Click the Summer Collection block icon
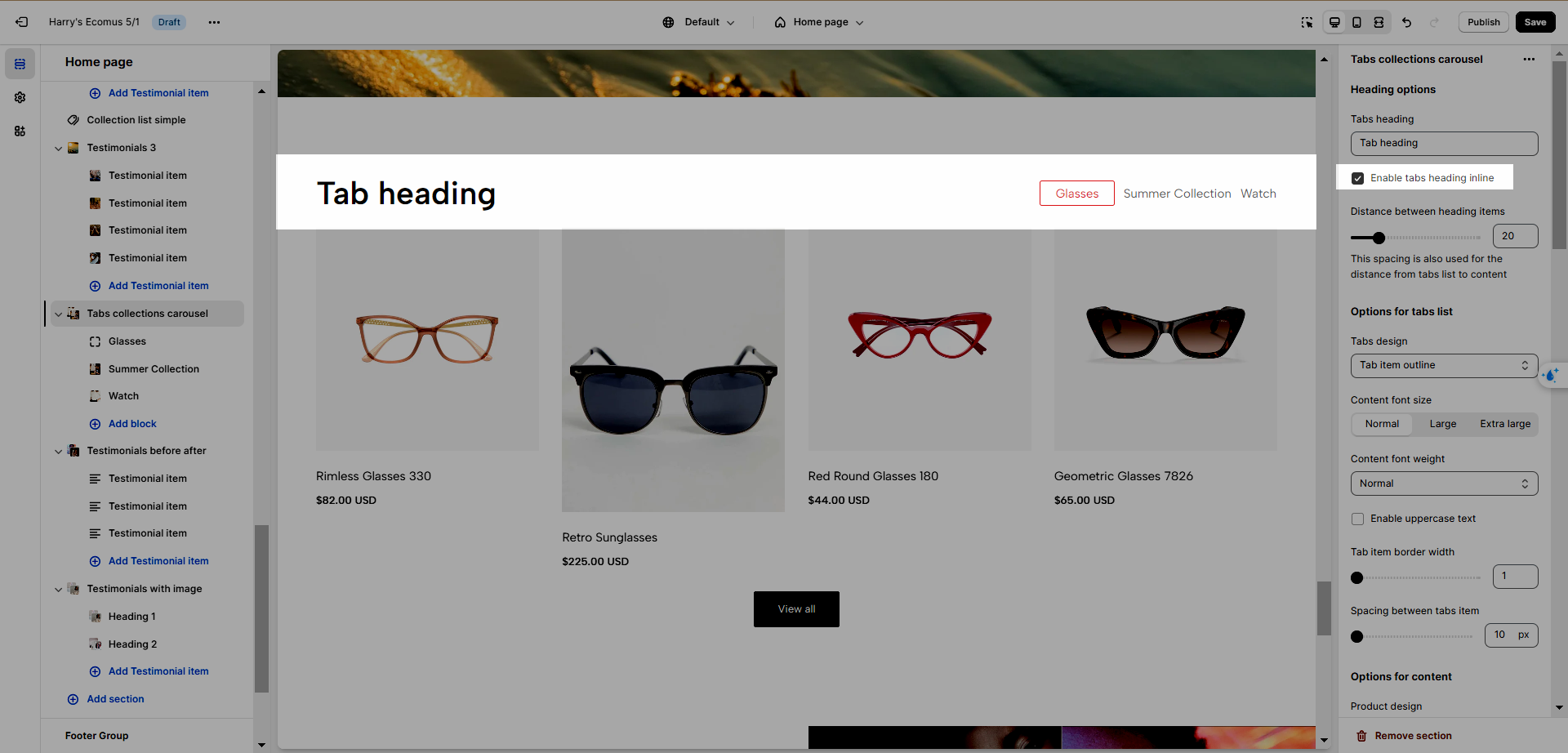The height and width of the screenshot is (753, 1568). pyautogui.click(x=95, y=369)
